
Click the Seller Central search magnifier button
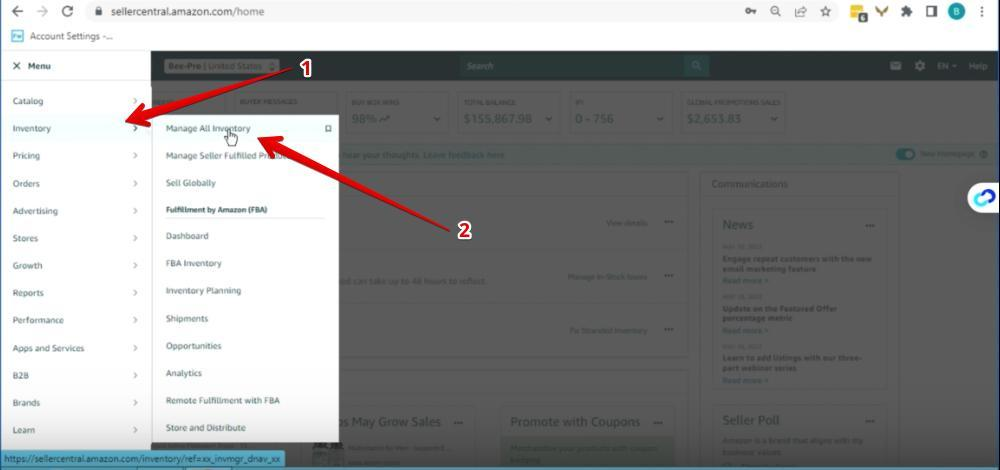tap(696, 66)
